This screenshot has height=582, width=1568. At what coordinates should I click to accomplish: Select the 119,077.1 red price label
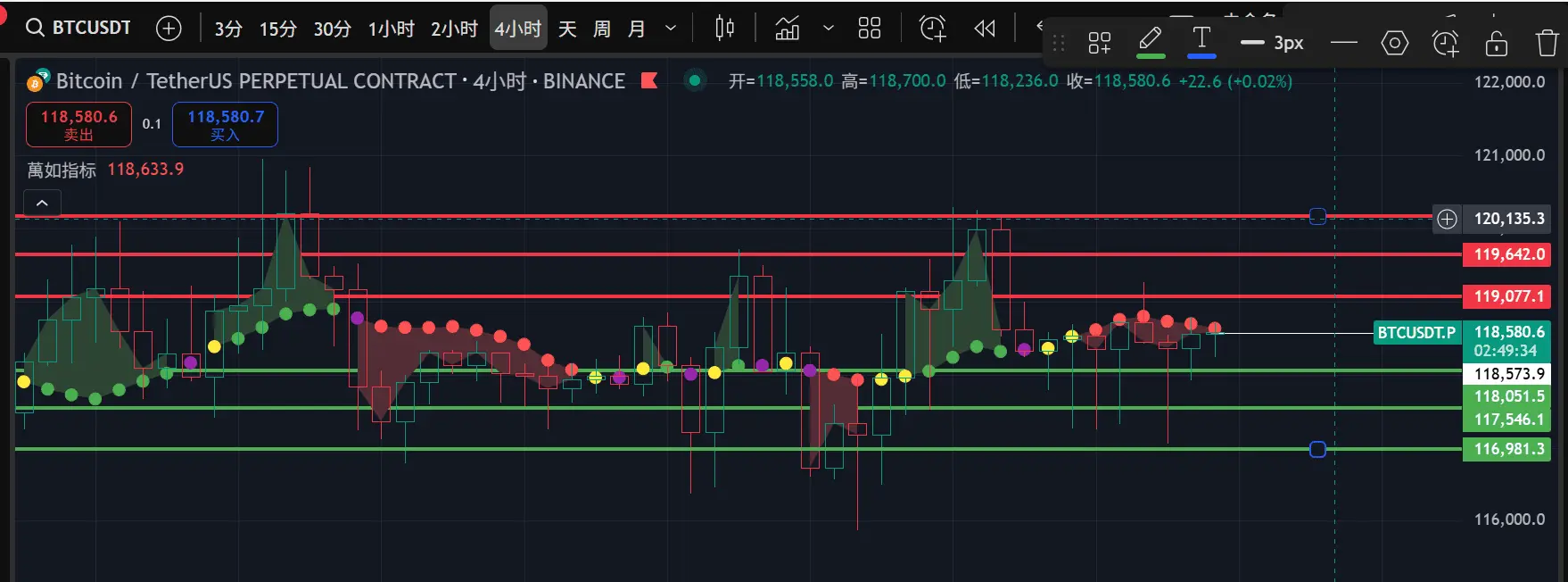pyautogui.click(x=1506, y=296)
